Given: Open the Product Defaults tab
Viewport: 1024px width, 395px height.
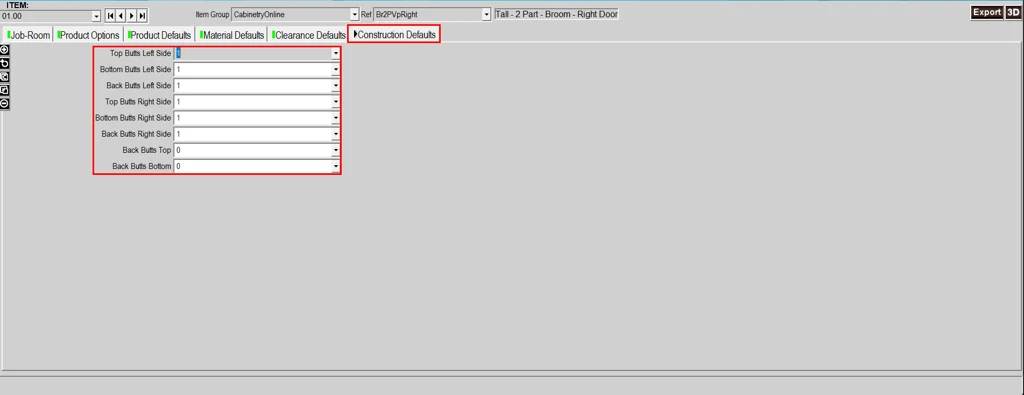Looking at the screenshot, I should (159, 35).
